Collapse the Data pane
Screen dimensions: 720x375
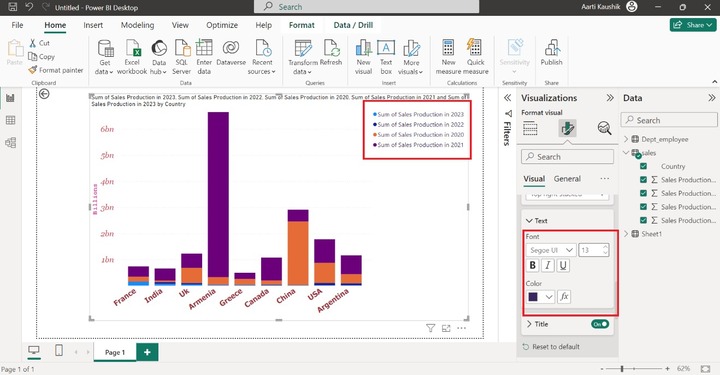click(x=711, y=98)
